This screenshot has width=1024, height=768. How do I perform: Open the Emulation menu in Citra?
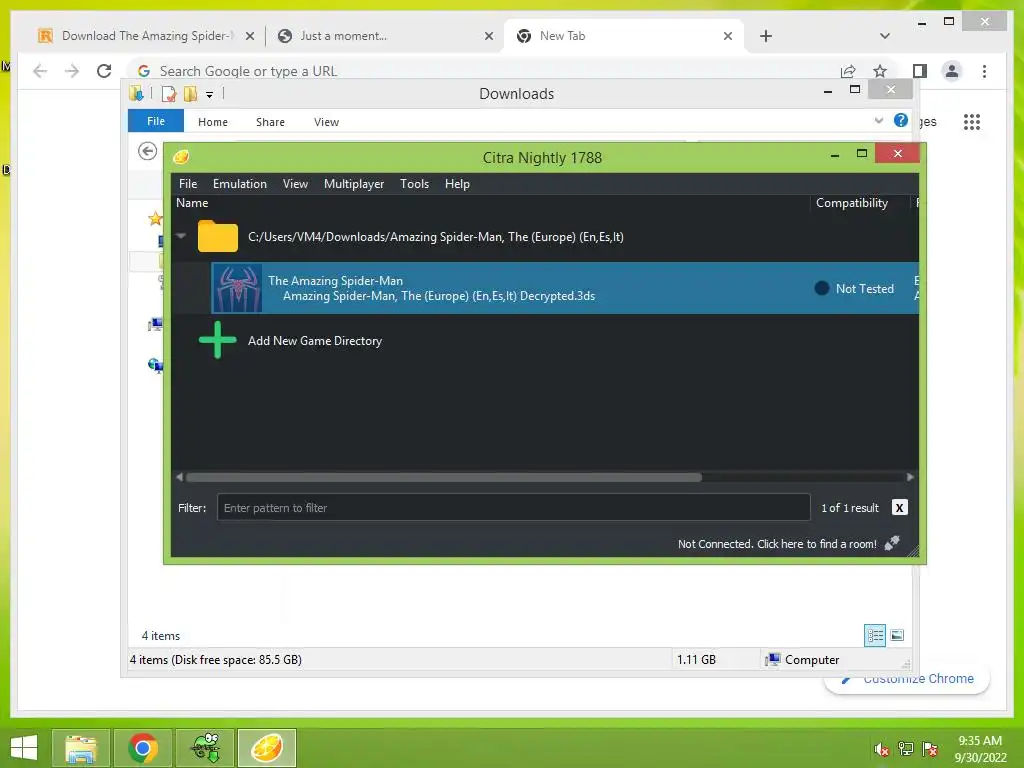[240, 184]
